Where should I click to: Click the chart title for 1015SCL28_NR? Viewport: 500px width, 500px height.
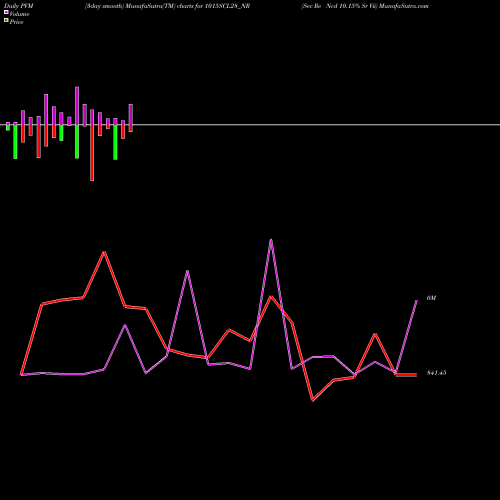point(167,6)
